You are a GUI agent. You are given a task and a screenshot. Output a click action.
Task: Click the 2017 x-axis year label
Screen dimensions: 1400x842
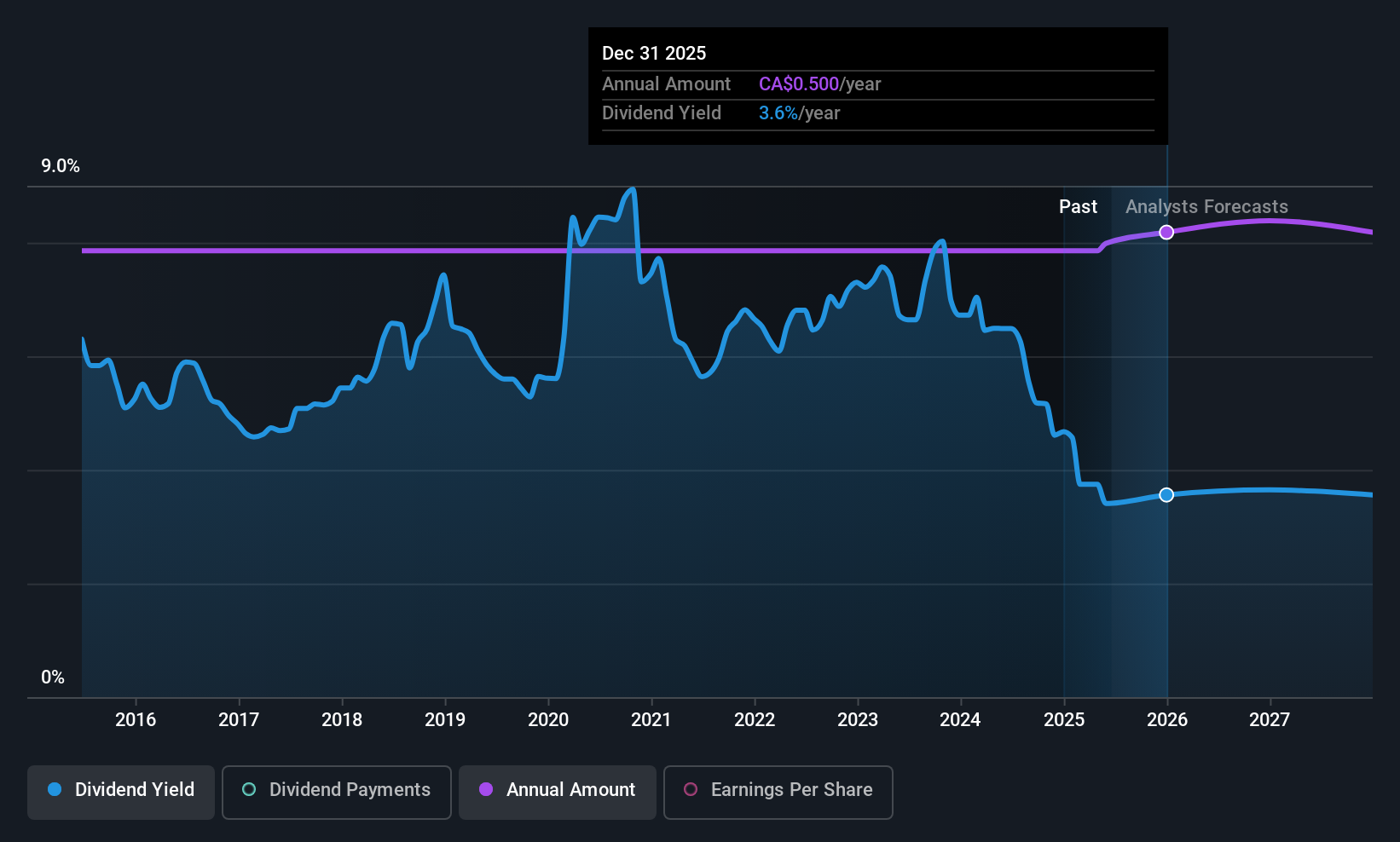[239, 720]
